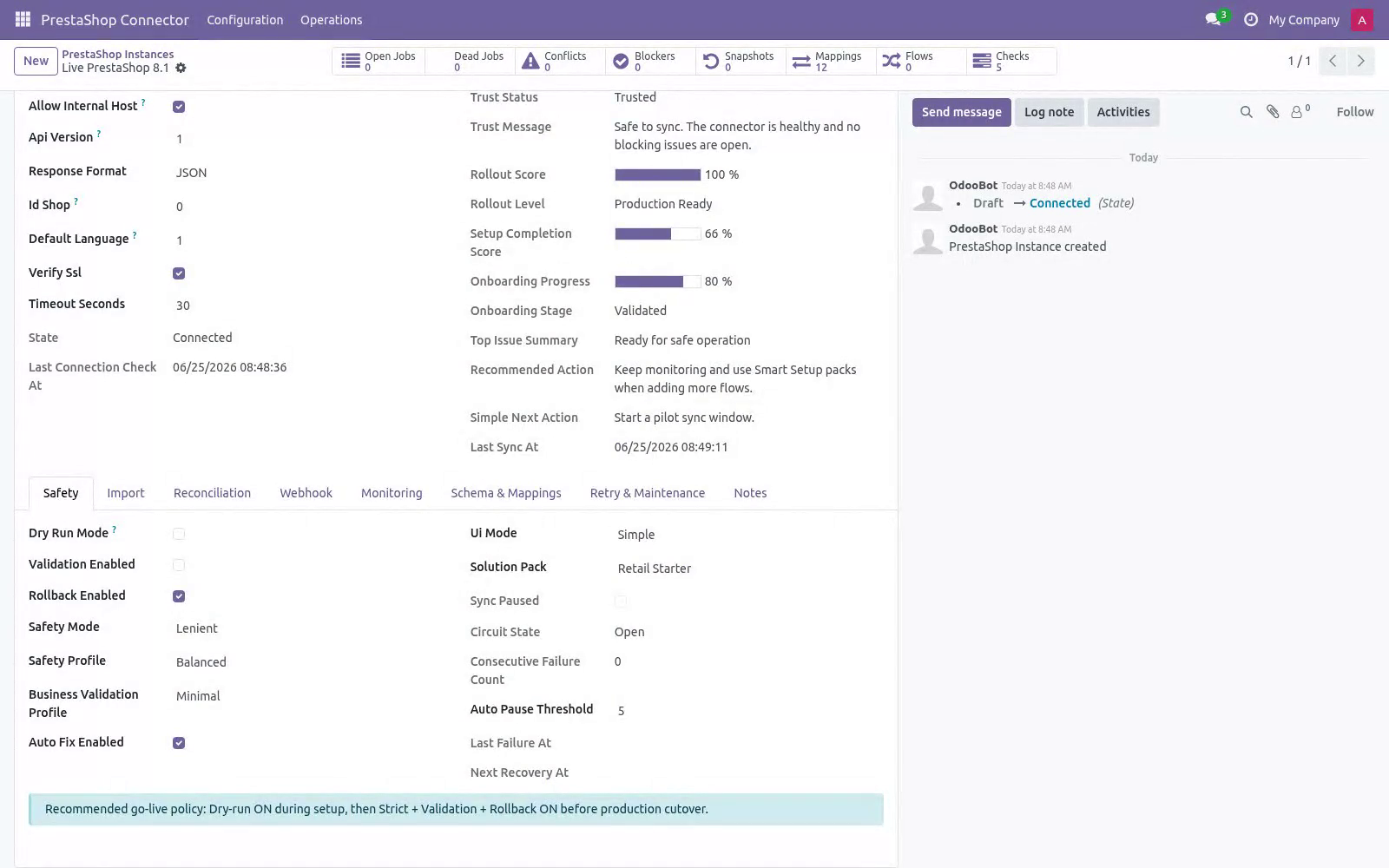1389x868 pixels.
Task: Toggle Sync Paused checkbox
Action: (621, 602)
